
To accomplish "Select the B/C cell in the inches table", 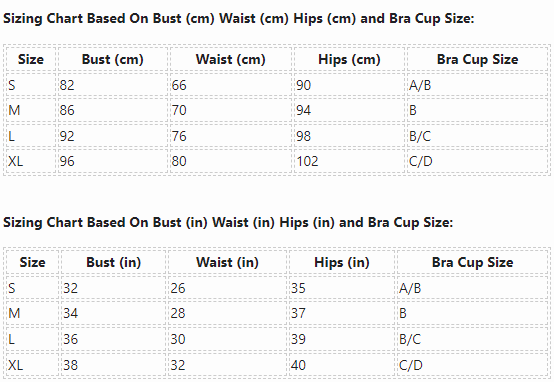I will click(472, 339).
